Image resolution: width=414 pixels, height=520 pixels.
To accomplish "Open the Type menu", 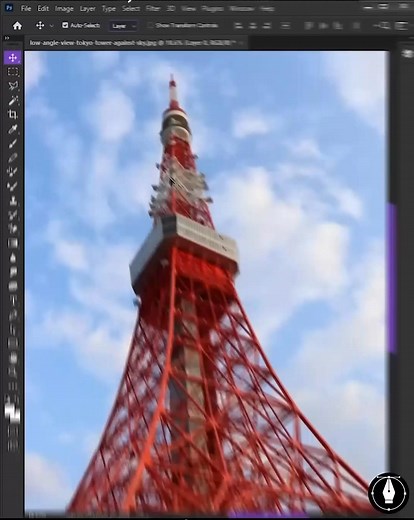I will [x=108, y=8].
